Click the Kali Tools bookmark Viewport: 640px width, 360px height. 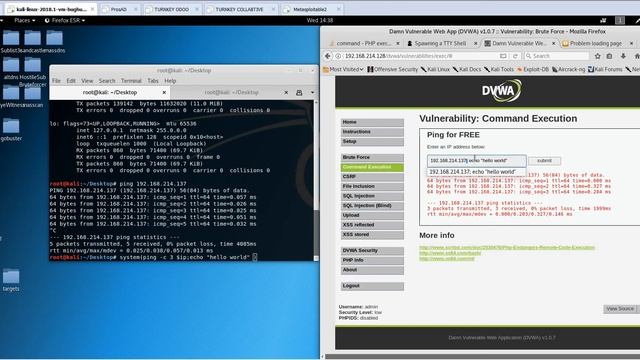point(499,69)
